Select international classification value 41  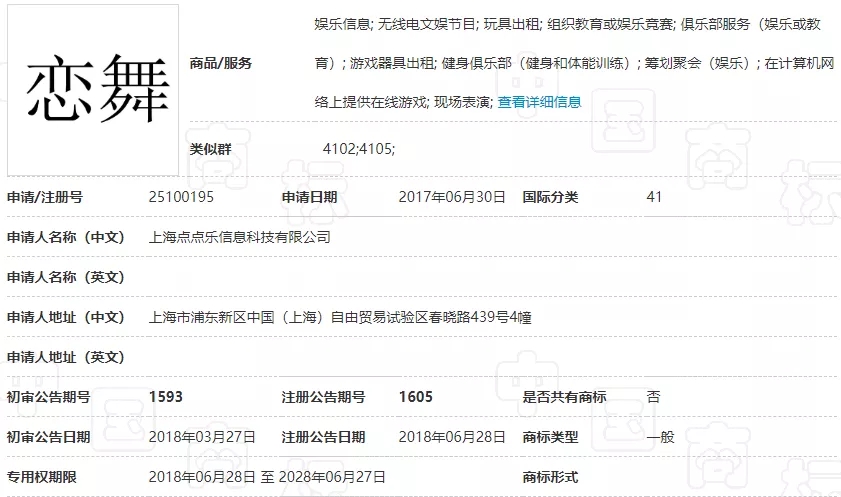pos(654,197)
